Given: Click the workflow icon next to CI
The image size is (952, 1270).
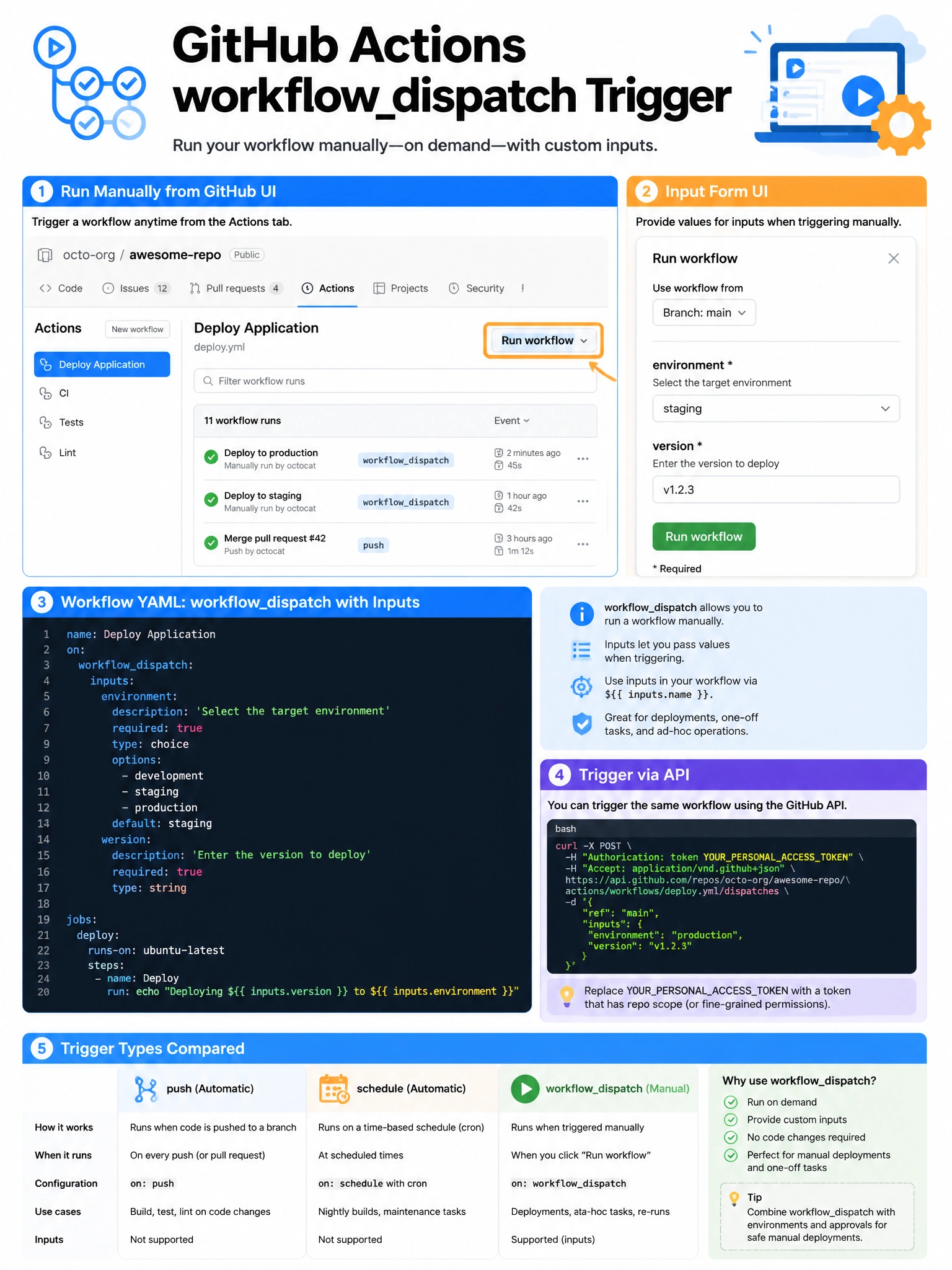Looking at the screenshot, I should tap(45, 393).
